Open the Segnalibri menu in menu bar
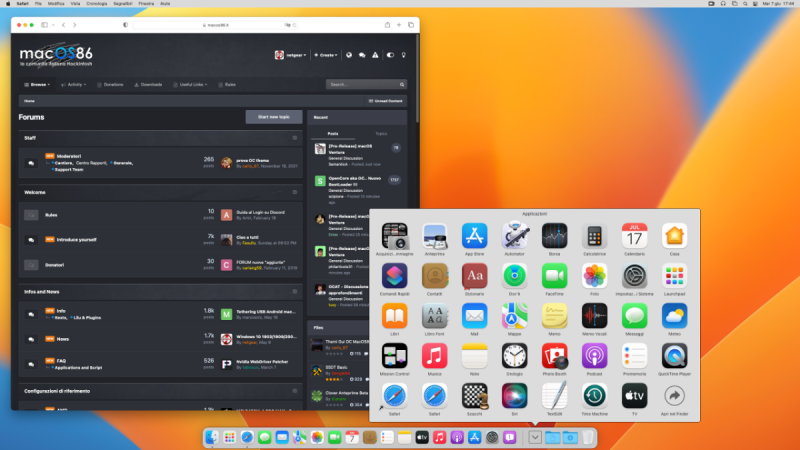Image resolution: width=800 pixels, height=450 pixels. 122,4
